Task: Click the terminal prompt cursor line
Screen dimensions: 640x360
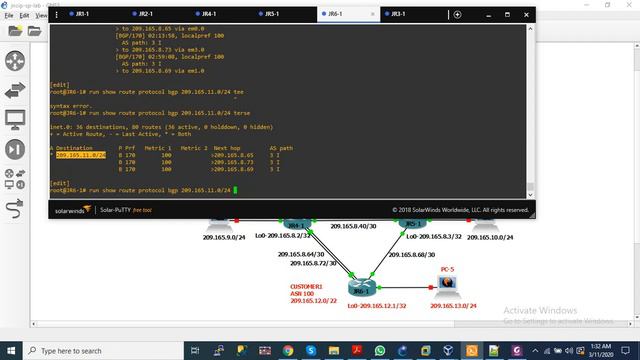Action: tap(143, 190)
